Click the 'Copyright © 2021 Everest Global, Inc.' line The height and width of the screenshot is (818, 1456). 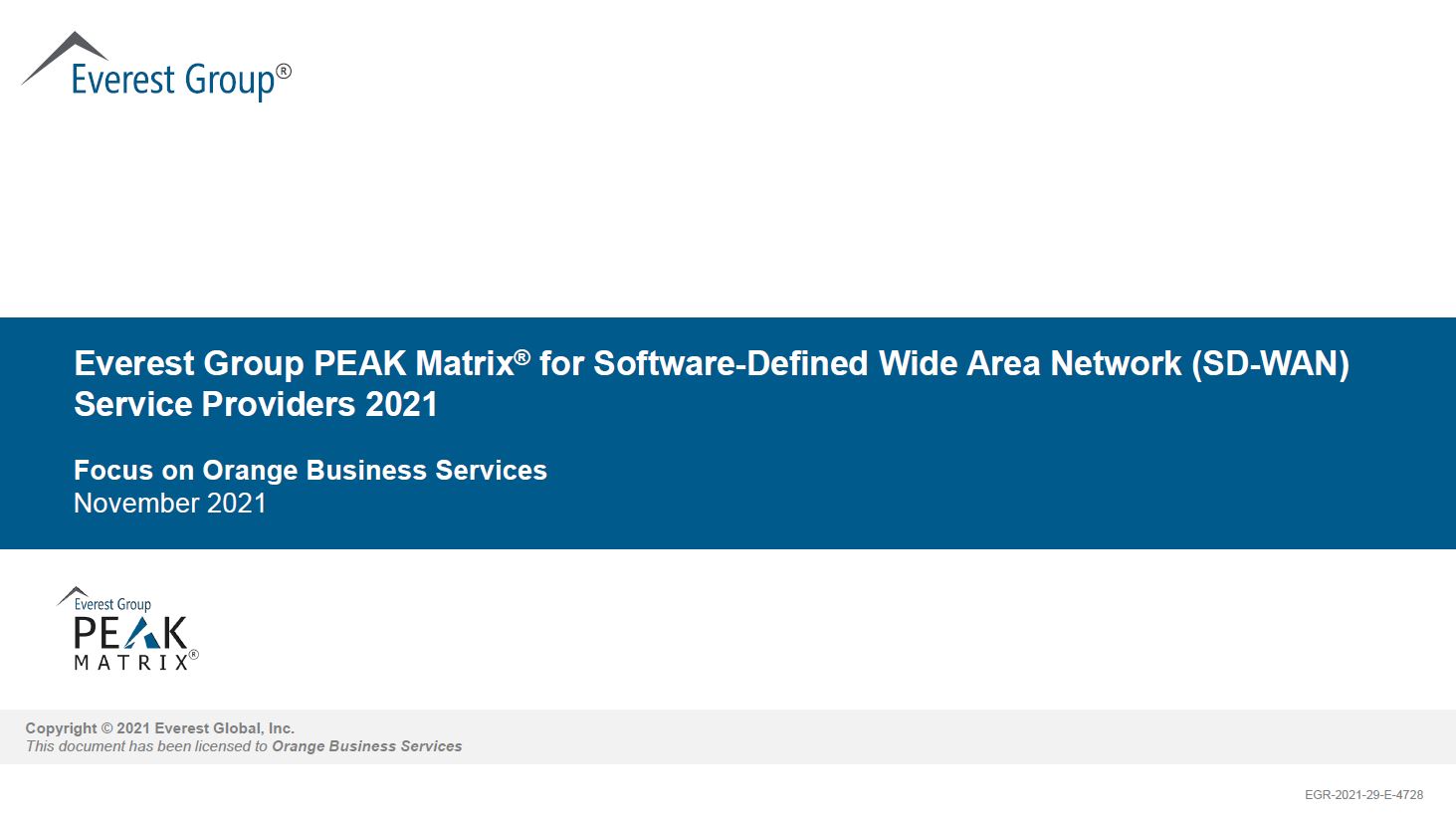tap(160, 728)
